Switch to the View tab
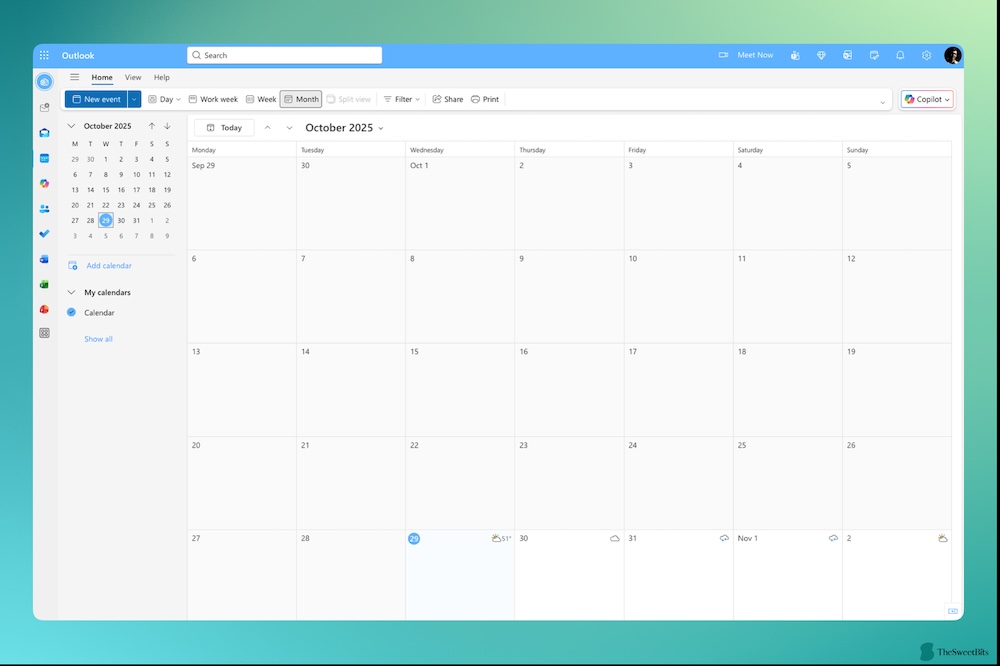1000x666 pixels. pos(133,77)
